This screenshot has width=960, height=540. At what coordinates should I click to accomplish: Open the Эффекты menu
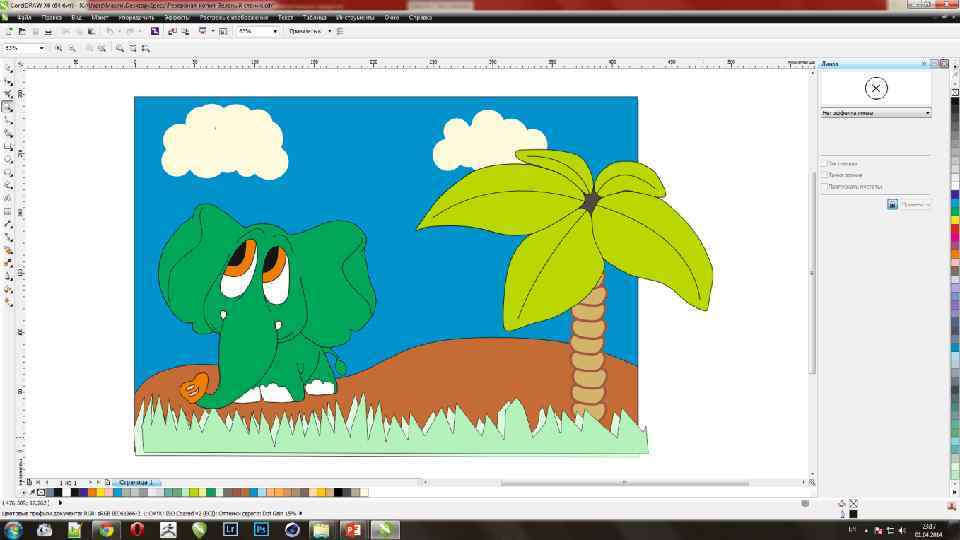(177, 17)
